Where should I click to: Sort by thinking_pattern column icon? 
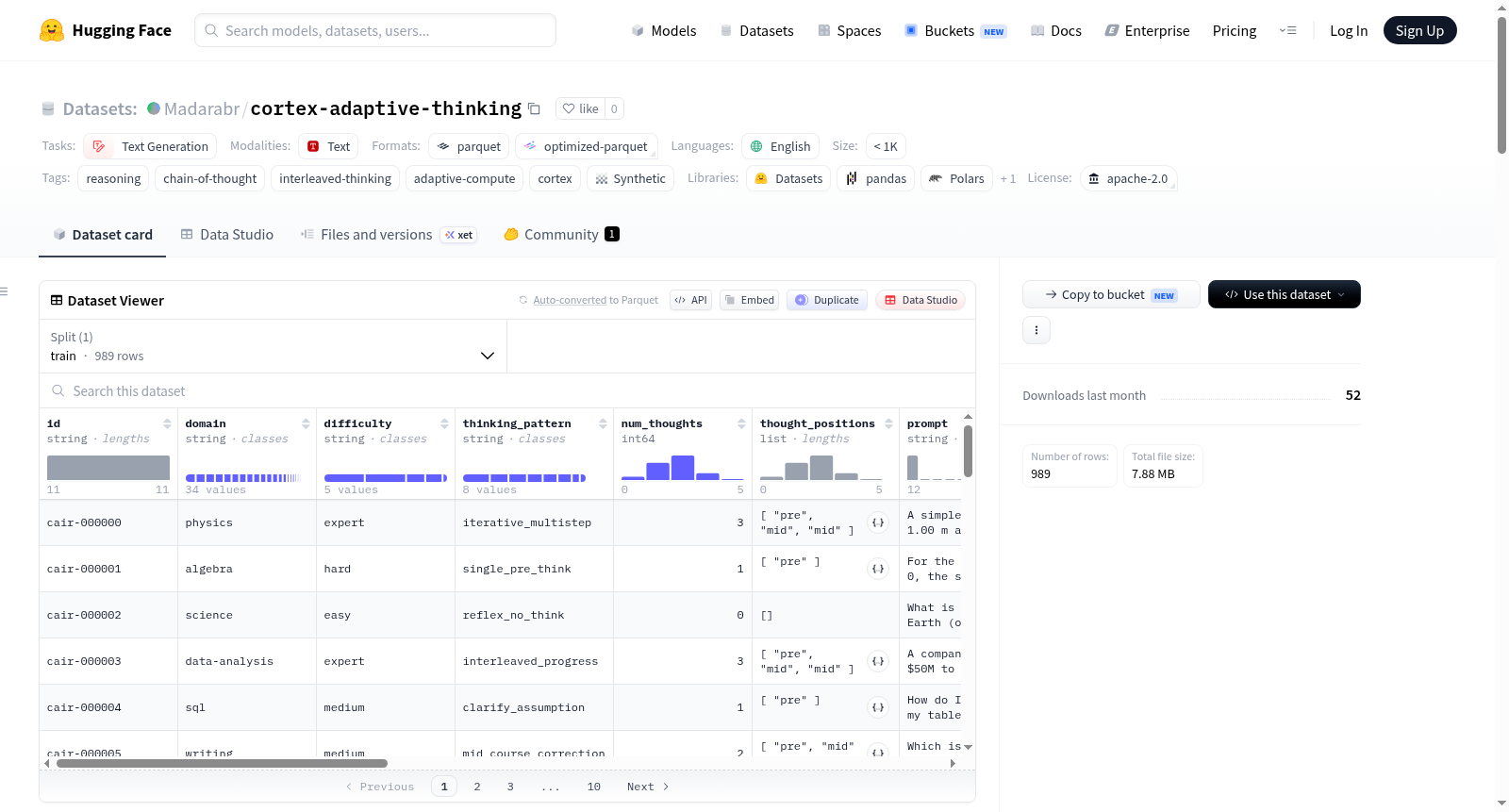coord(603,423)
